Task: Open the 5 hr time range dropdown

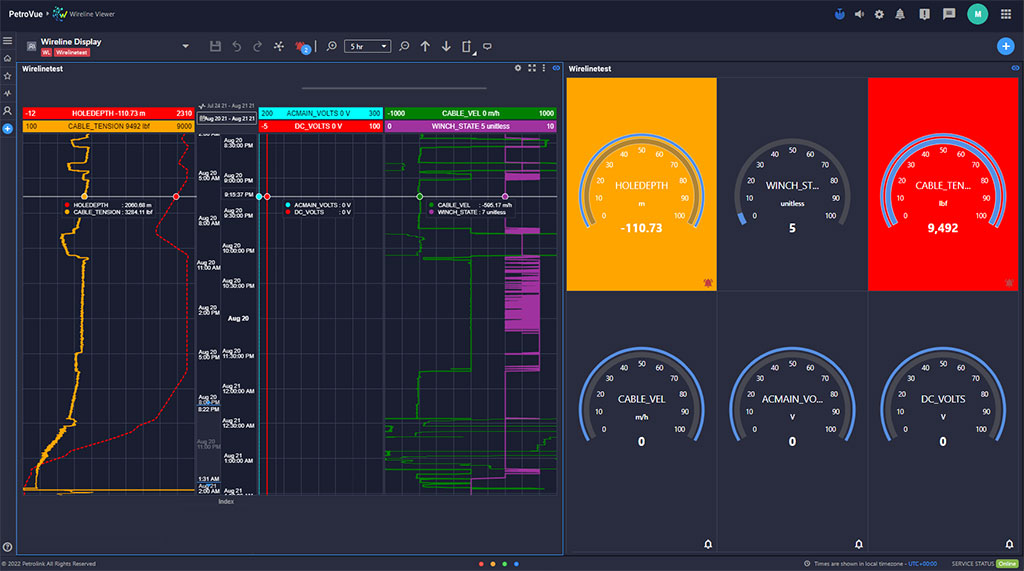Action: 367,46
